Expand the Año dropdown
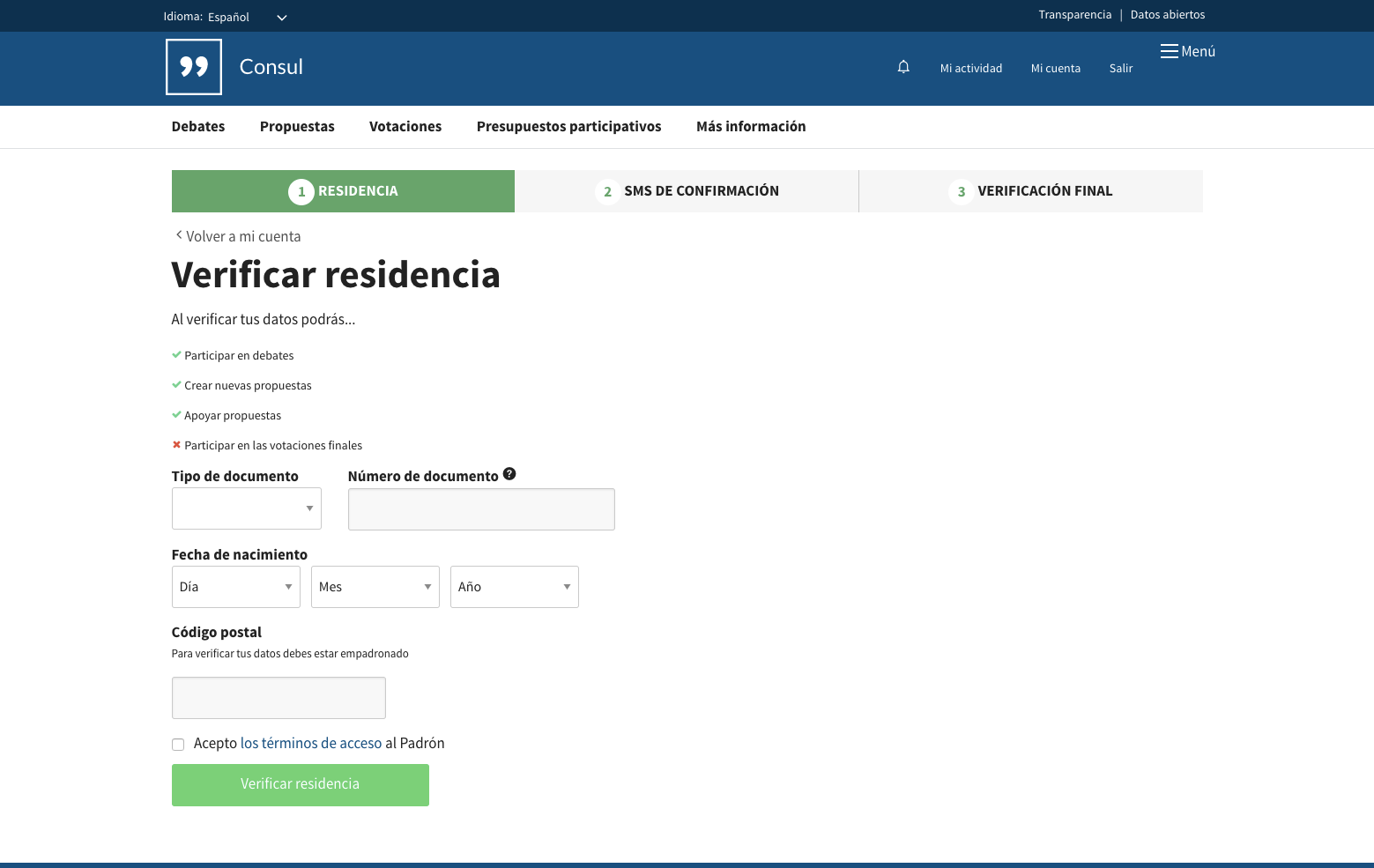 pos(515,587)
